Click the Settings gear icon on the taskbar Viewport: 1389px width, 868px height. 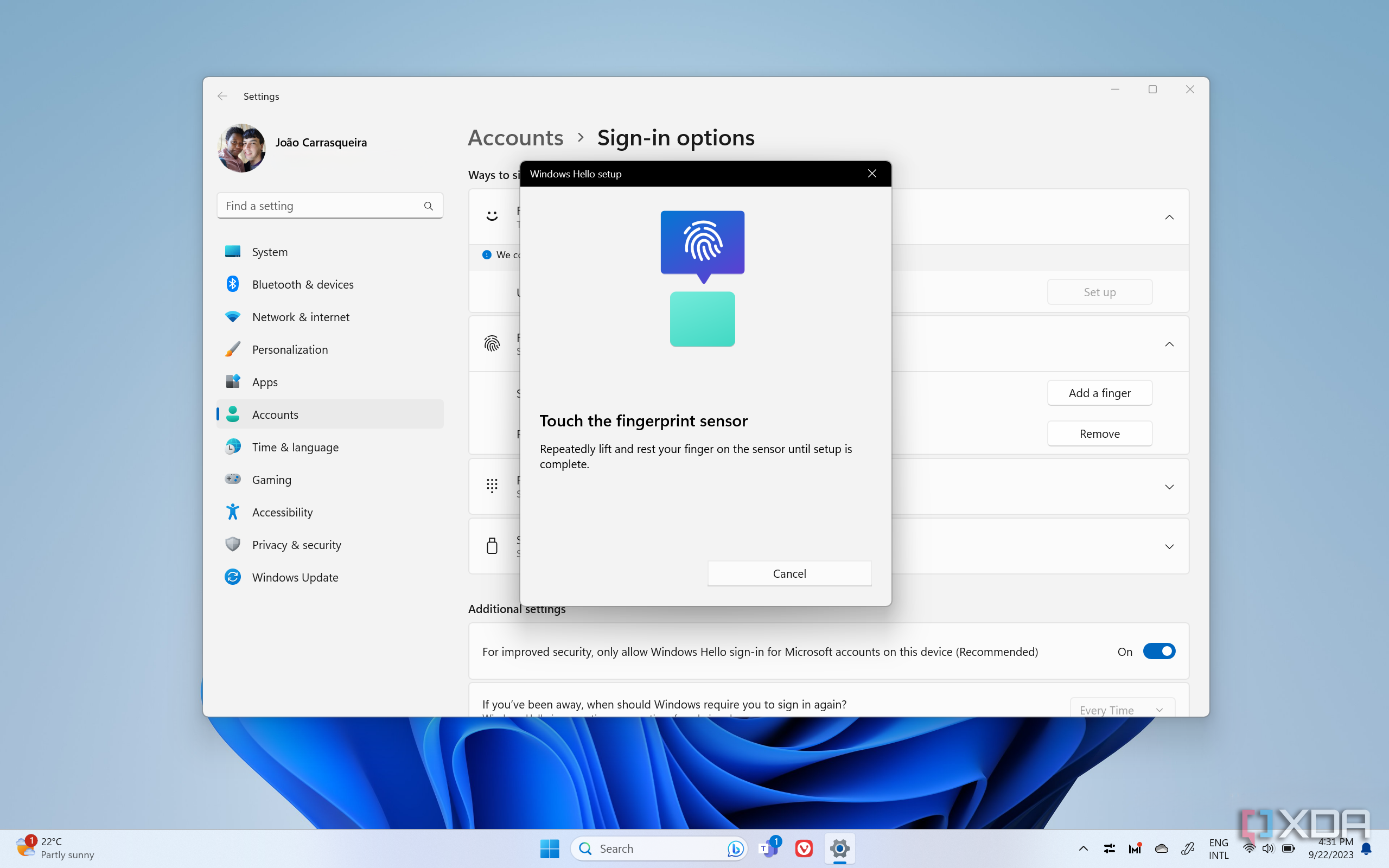(839, 848)
